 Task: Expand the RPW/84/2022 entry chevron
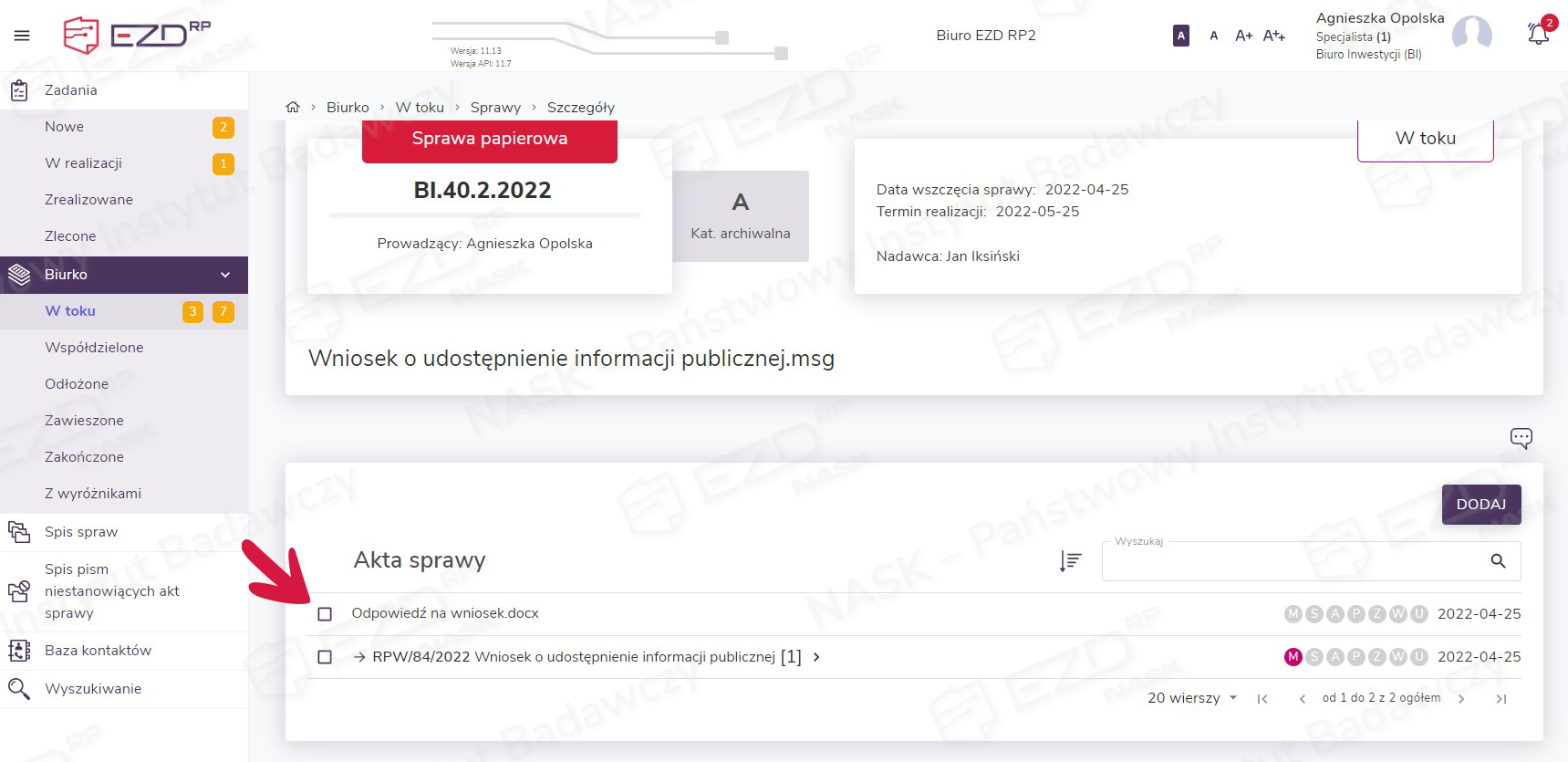816,657
